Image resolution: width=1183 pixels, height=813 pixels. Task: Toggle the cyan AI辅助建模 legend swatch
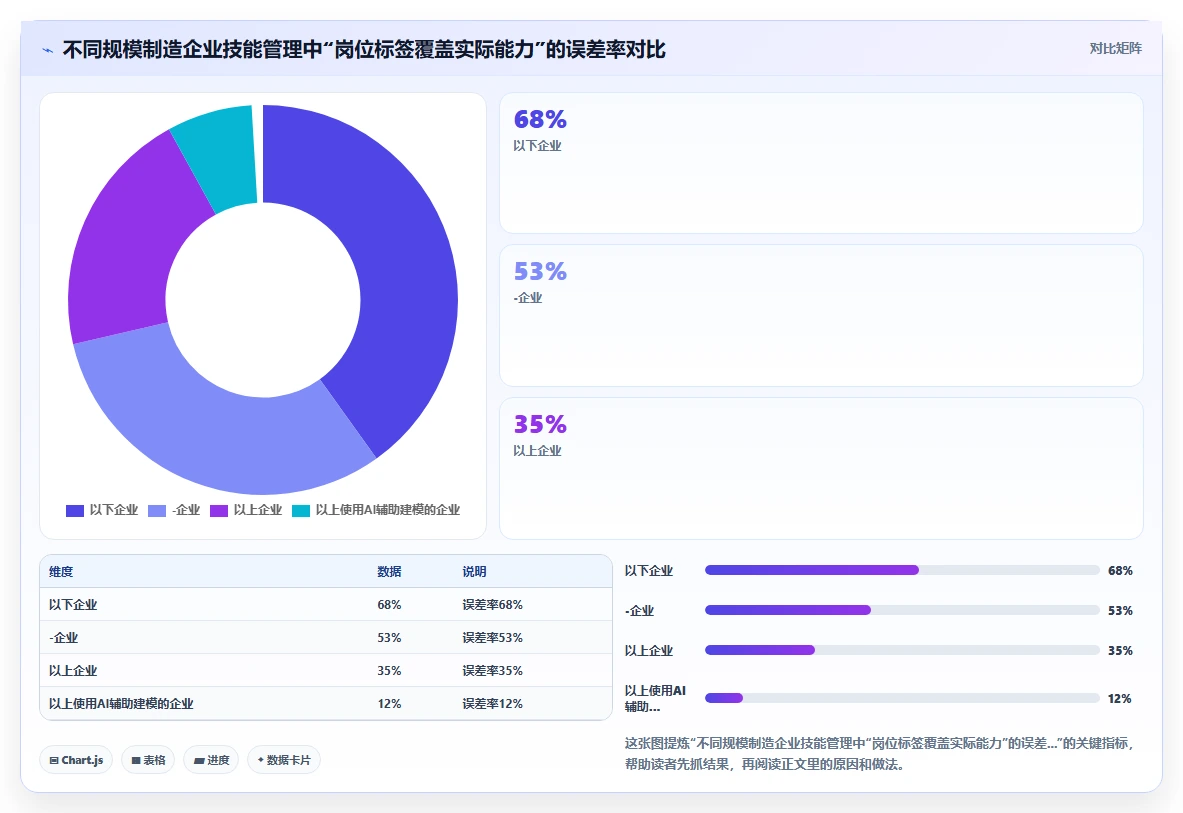pyautogui.click(x=301, y=511)
